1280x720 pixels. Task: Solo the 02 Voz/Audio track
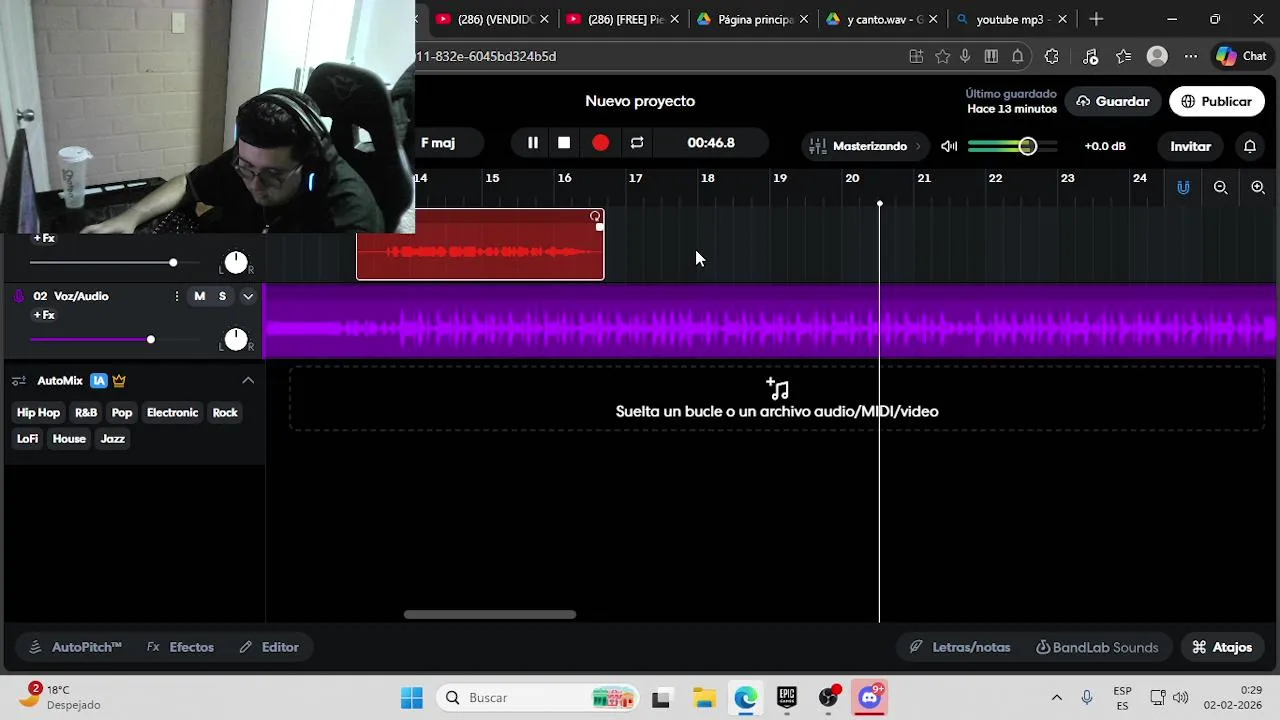222,296
